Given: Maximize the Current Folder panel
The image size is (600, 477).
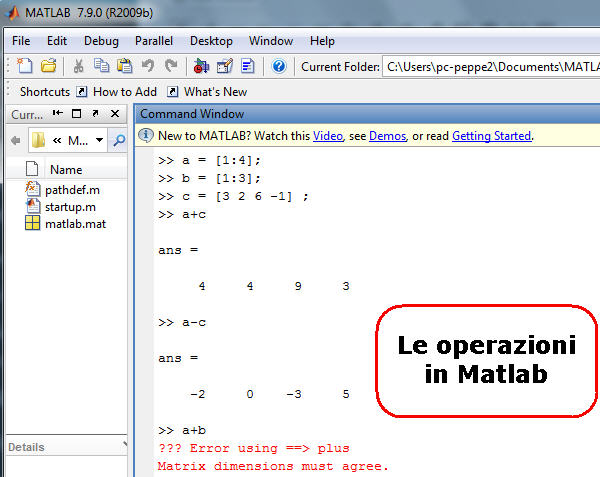Looking at the screenshot, I should click(77, 113).
